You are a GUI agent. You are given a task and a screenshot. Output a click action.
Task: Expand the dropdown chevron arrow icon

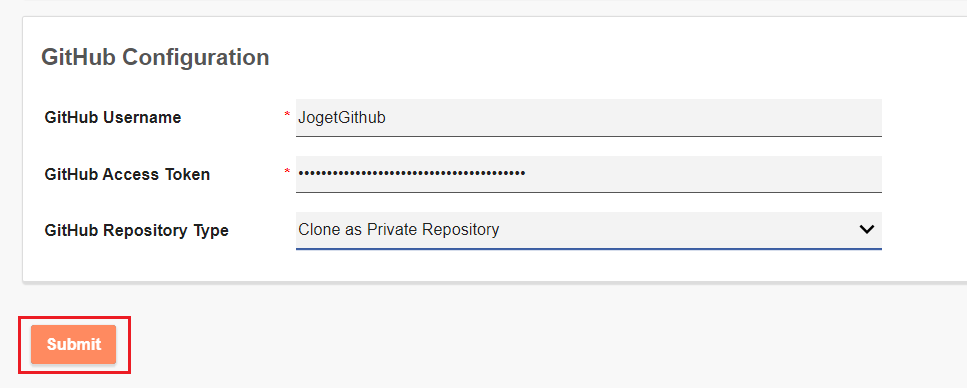pyautogui.click(x=866, y=229)
